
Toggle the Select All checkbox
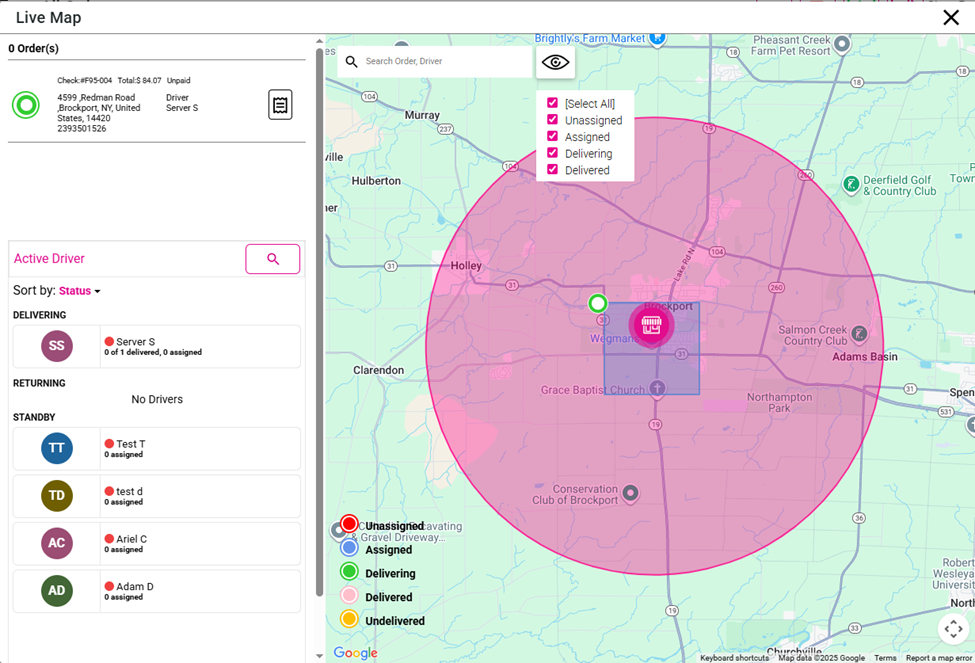[552, 103]
